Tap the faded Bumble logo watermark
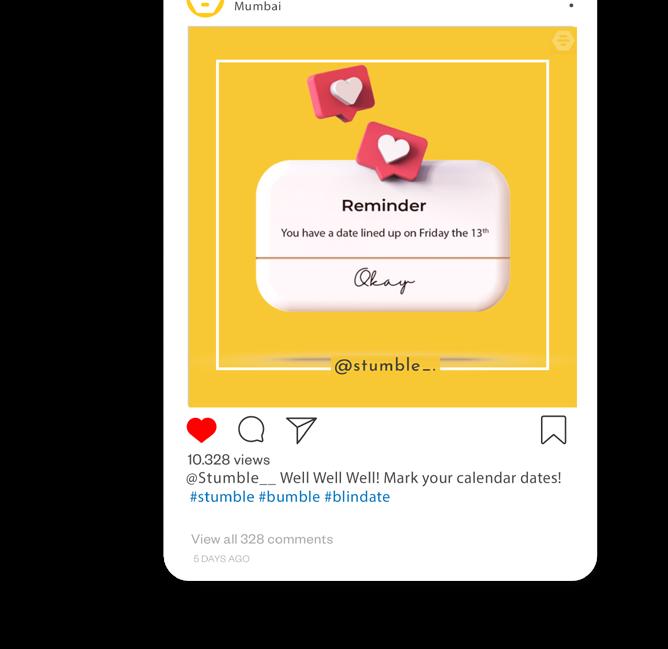This screenshot has width=668, height=649. pyautogui.click(x=563, y=40)
